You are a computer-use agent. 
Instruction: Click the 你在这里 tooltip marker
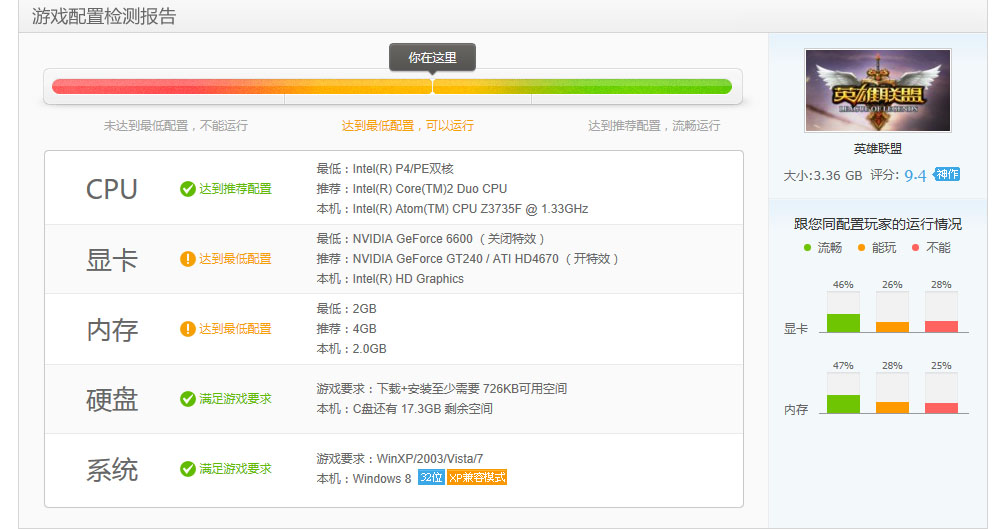point(432,58)
